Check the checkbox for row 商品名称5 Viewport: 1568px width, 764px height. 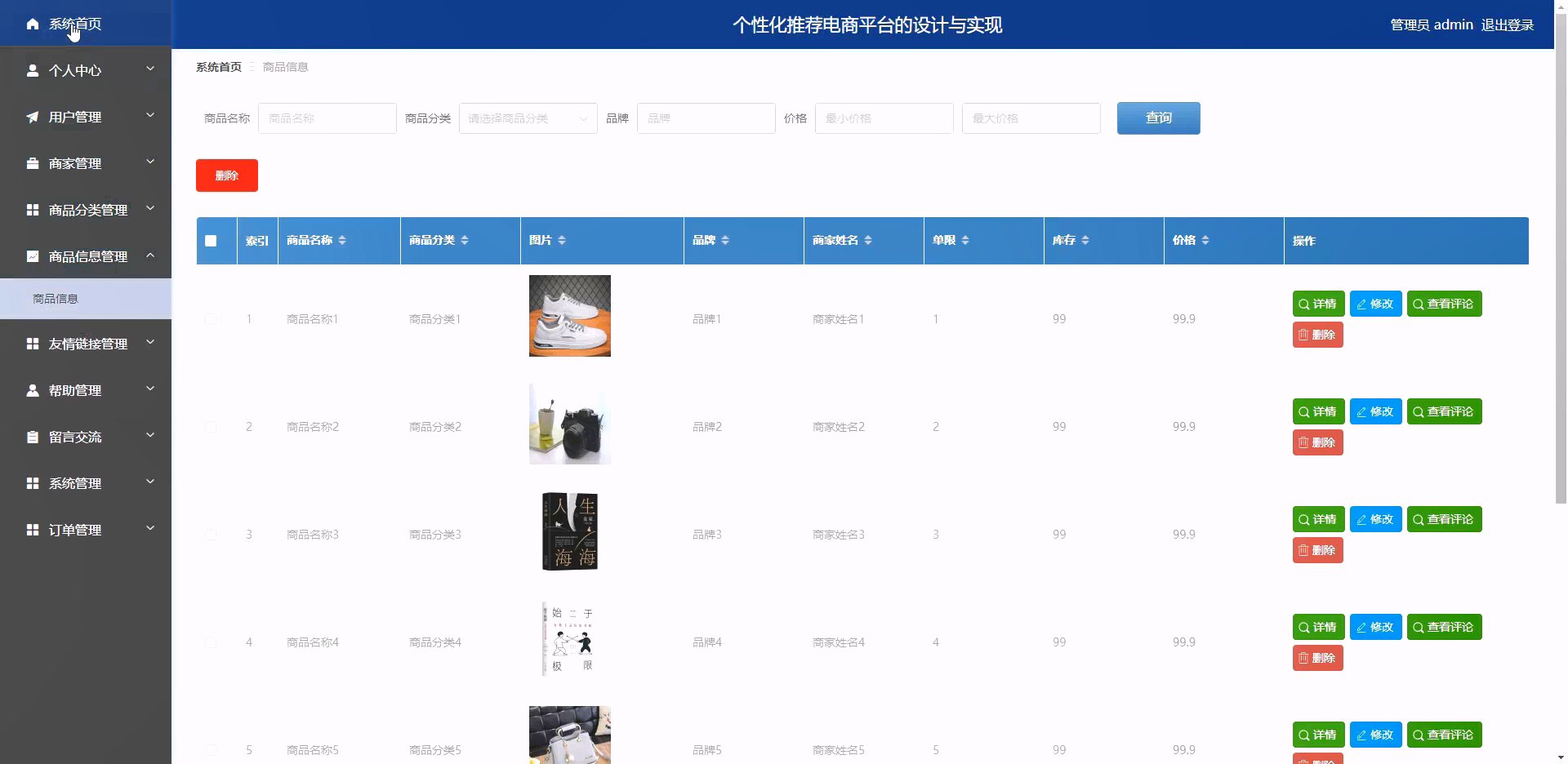point(211,750)
